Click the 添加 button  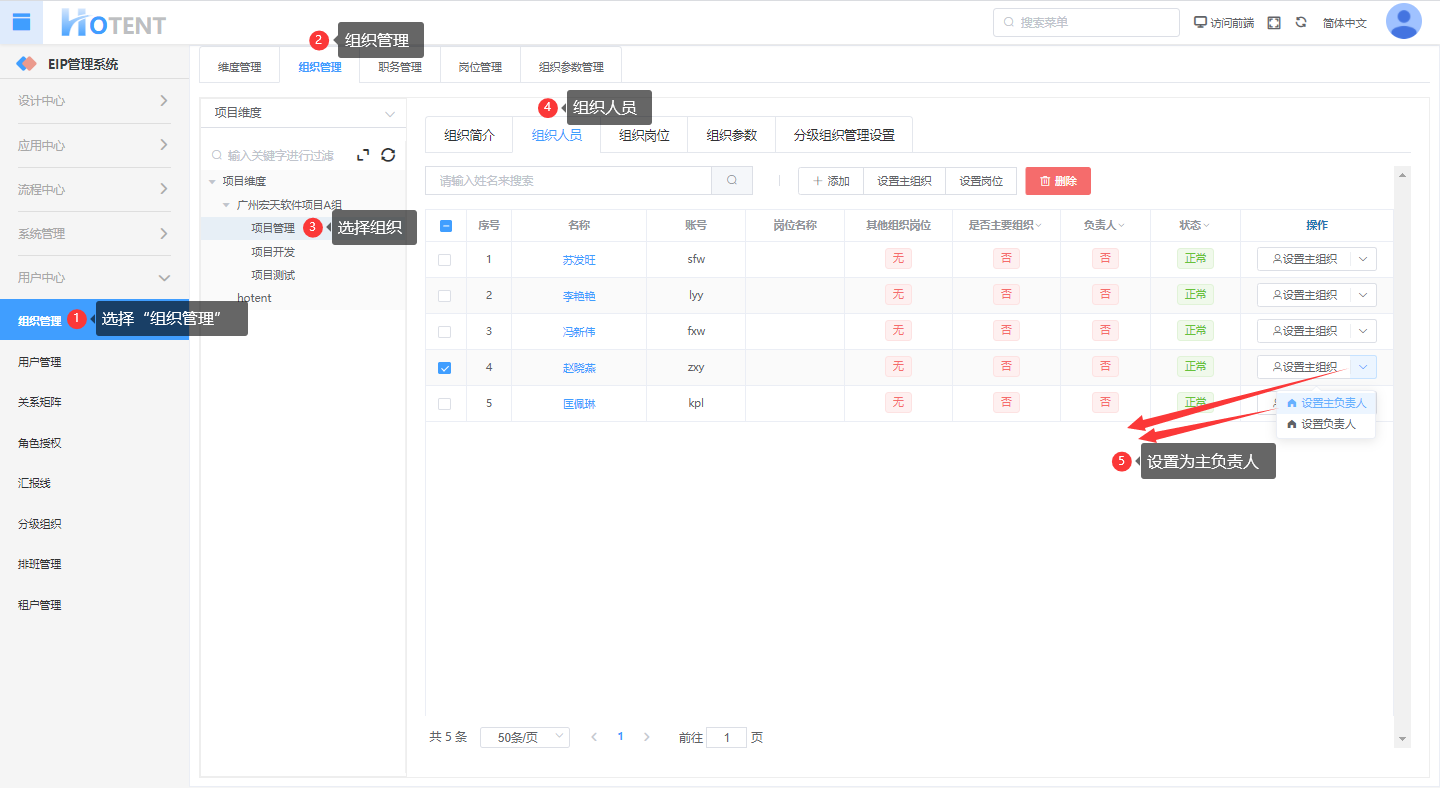click(x=830, y=181)
